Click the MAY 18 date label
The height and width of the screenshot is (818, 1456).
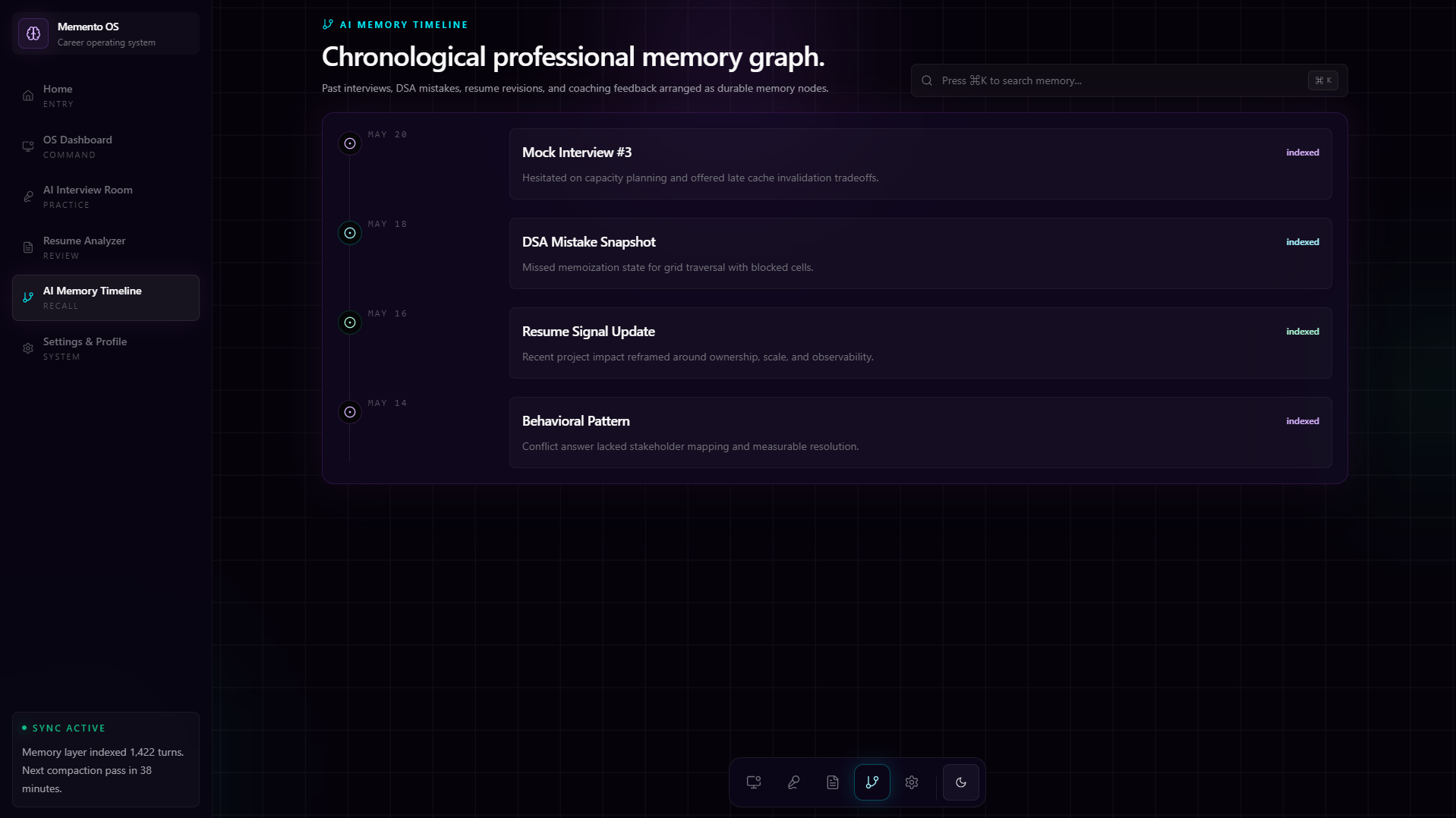(387, 224)
